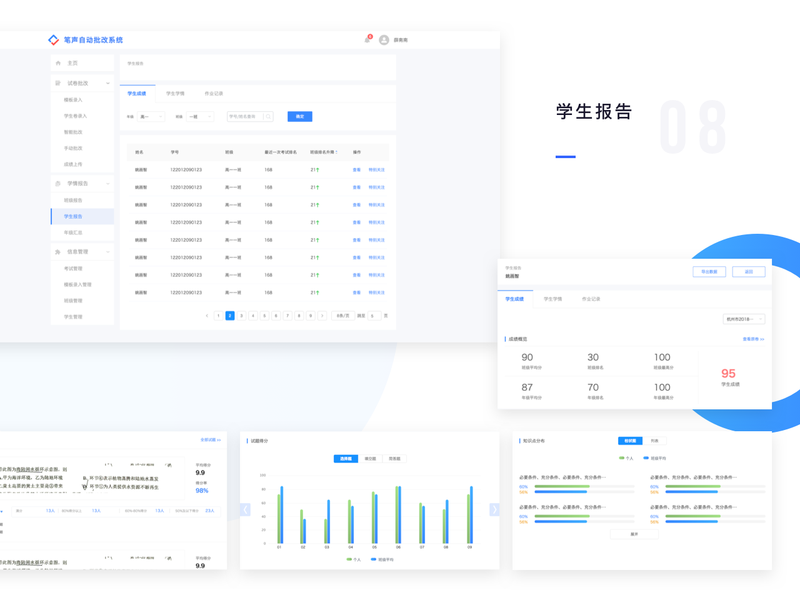Open the notification bell with red badge
The image size is (800, 600).
pyautogui.click(x=368, y=39)
